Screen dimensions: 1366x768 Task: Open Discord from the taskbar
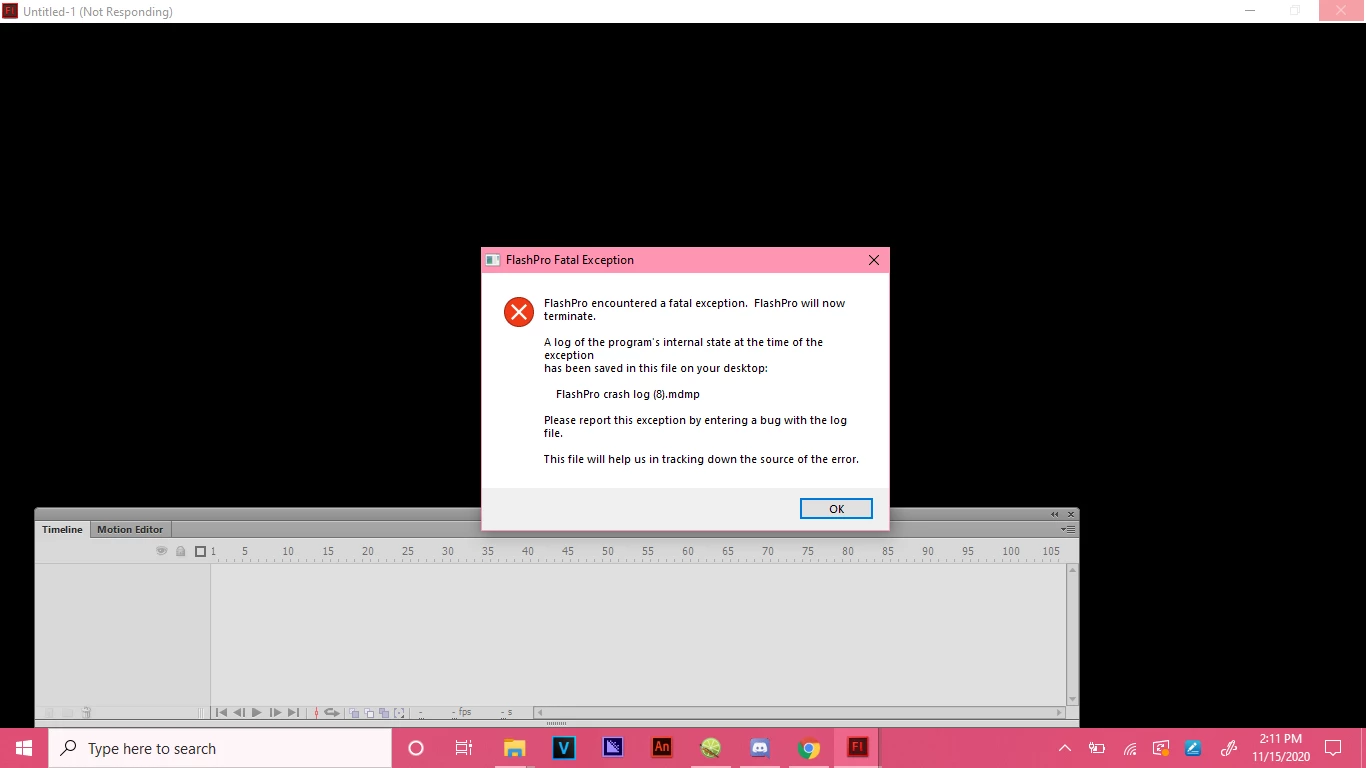click(760, 748)
